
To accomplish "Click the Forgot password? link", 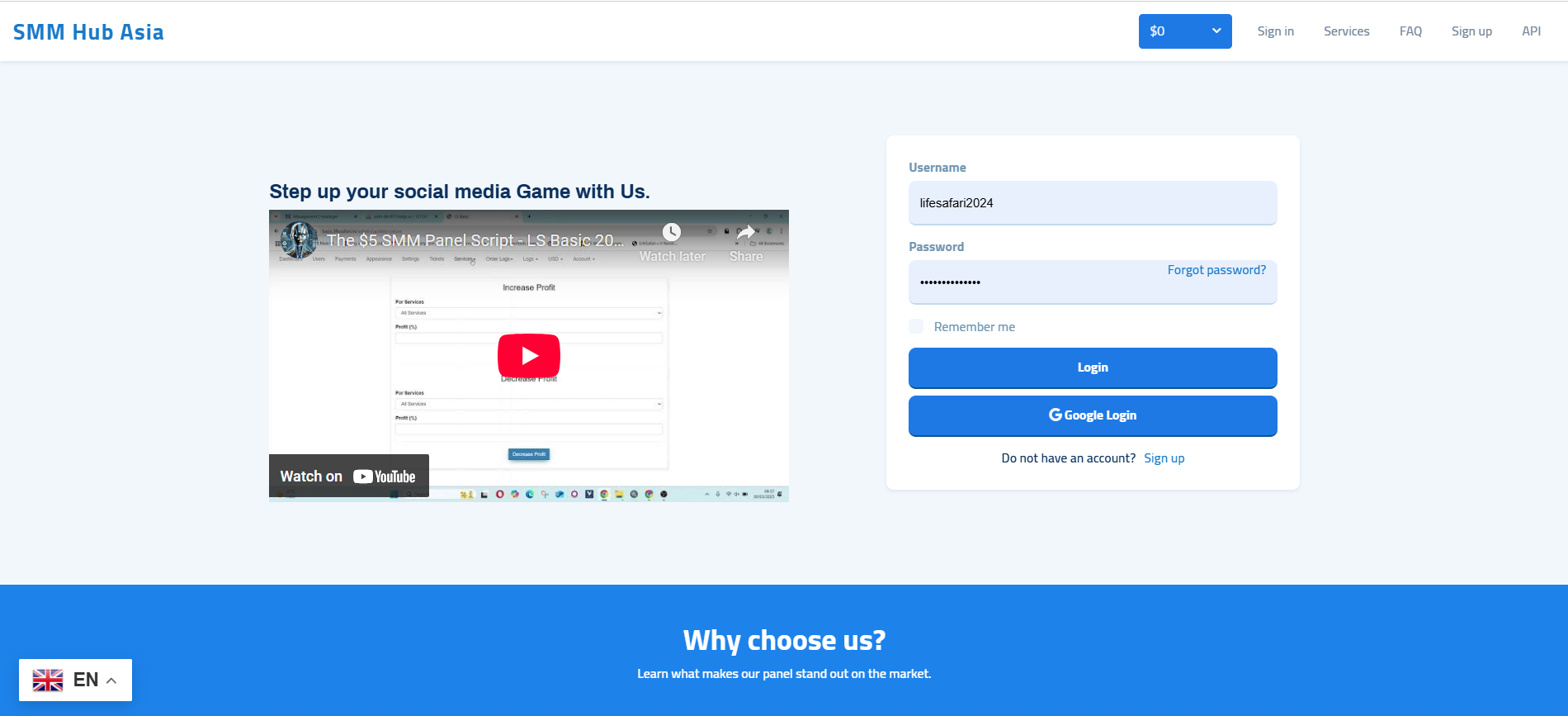I will 1216,270.
